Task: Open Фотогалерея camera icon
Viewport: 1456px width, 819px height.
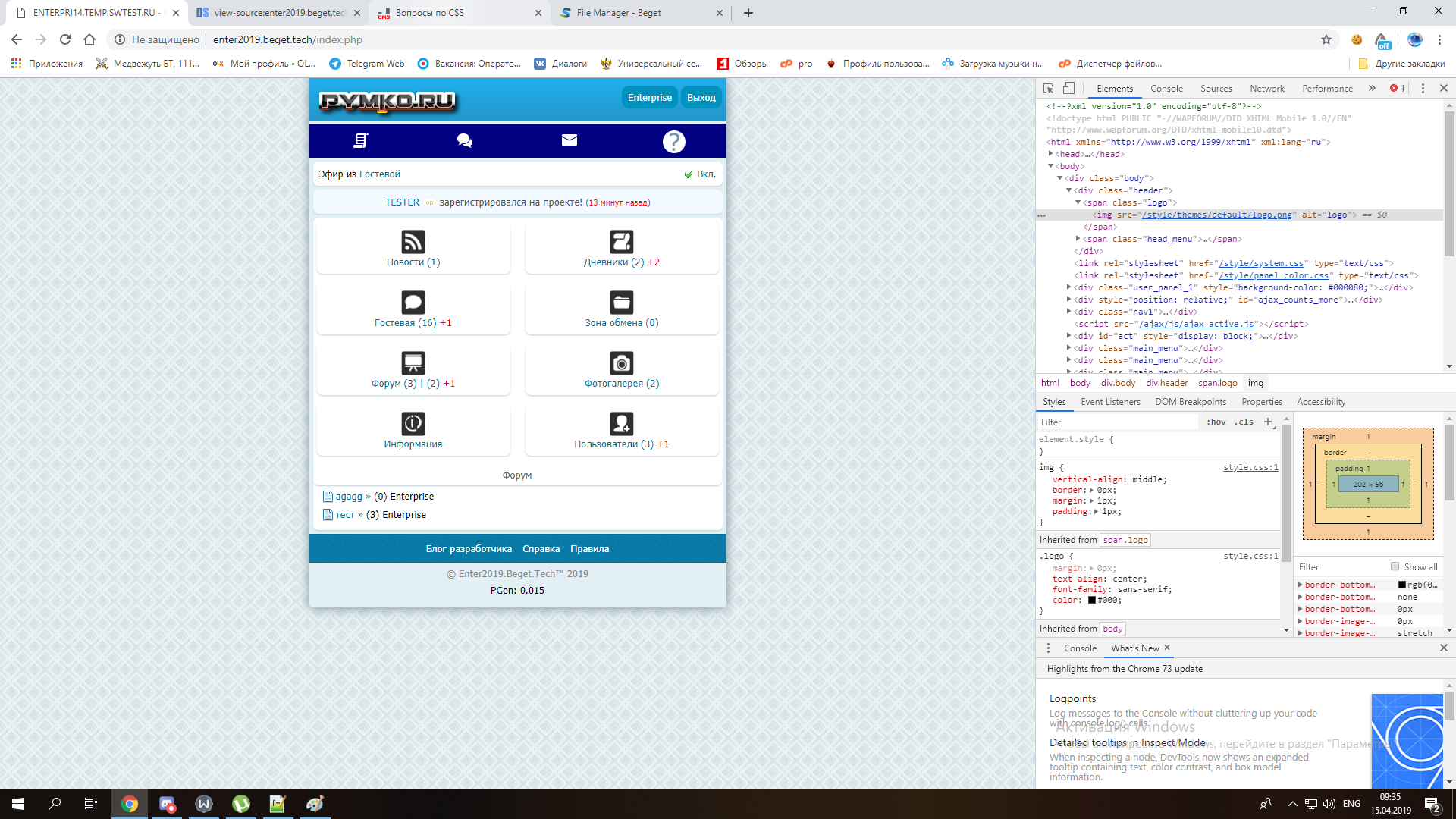Action: [x=622, y=363]
